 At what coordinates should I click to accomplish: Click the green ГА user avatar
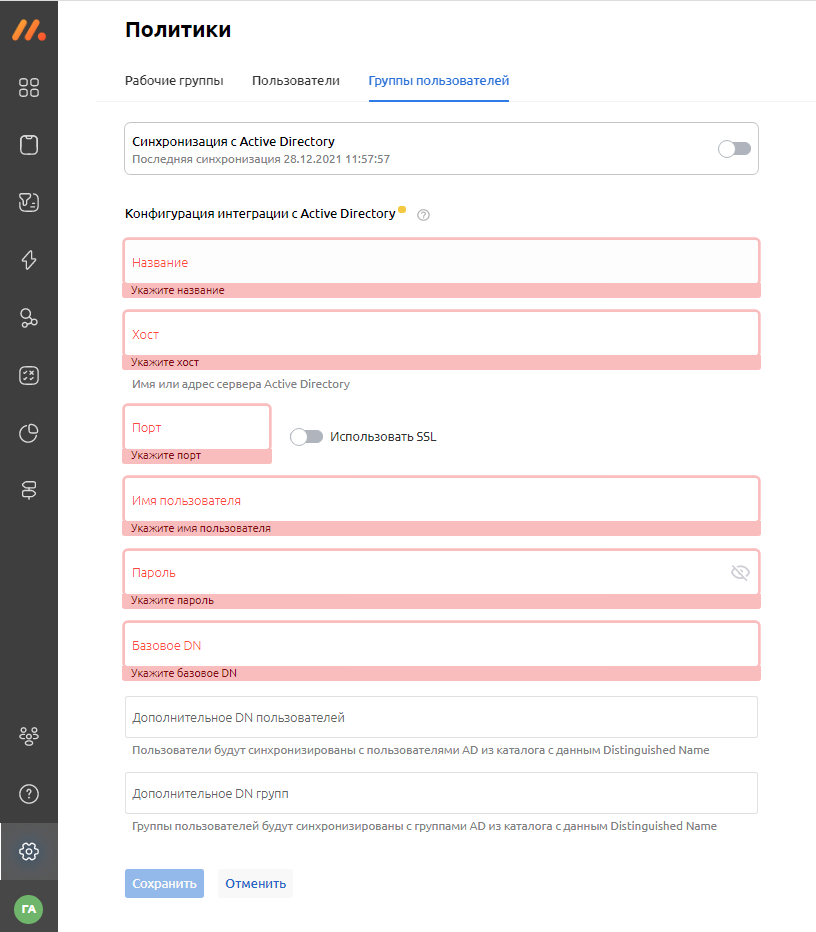29,909
